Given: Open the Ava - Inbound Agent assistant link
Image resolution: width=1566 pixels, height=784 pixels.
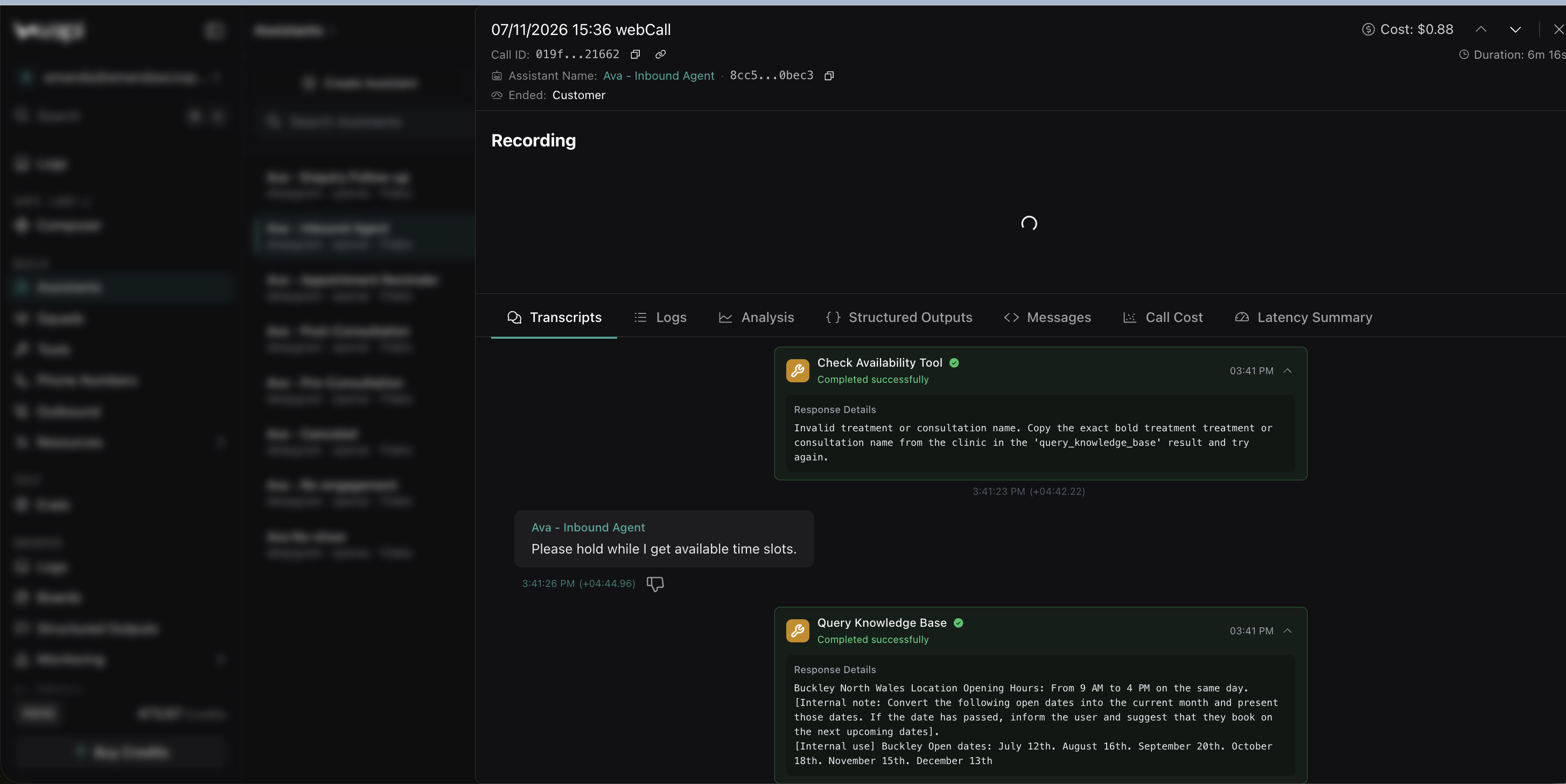Looking at the screenshot, I should point(659,76).
